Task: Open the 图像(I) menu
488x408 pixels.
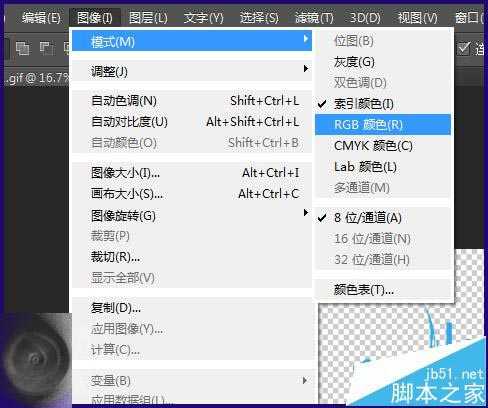Action: [95, 17]
